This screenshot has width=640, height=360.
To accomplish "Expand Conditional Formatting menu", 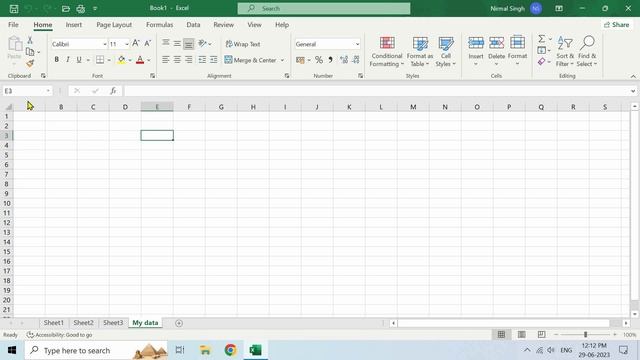I will click(387, 52).
